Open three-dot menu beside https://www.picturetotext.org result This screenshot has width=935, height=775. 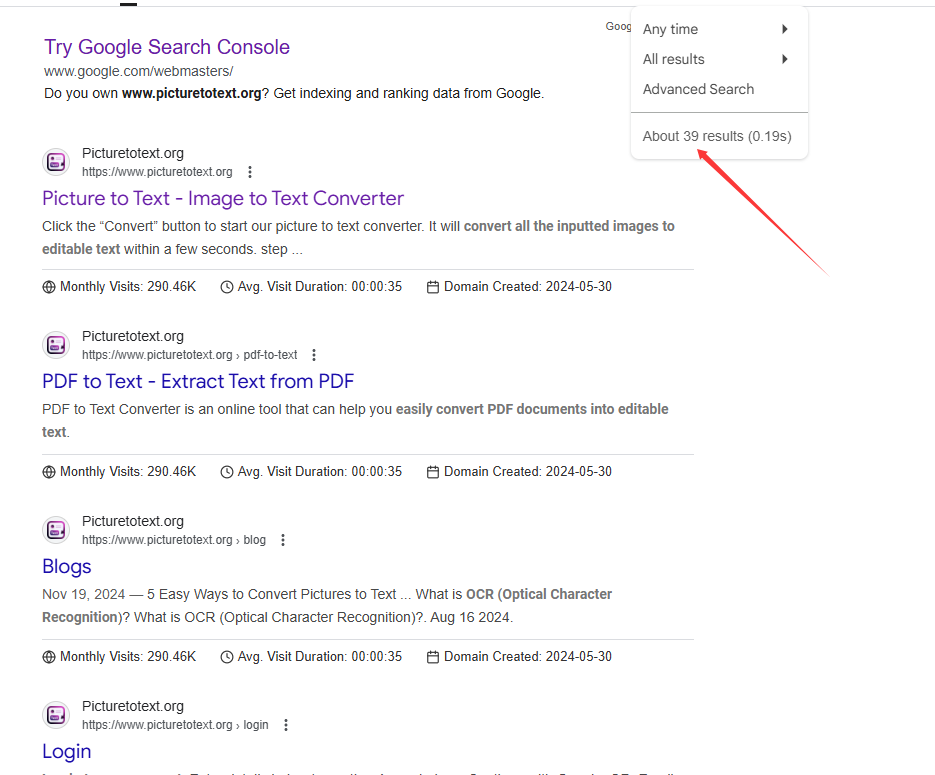click(x=250, y=172)
